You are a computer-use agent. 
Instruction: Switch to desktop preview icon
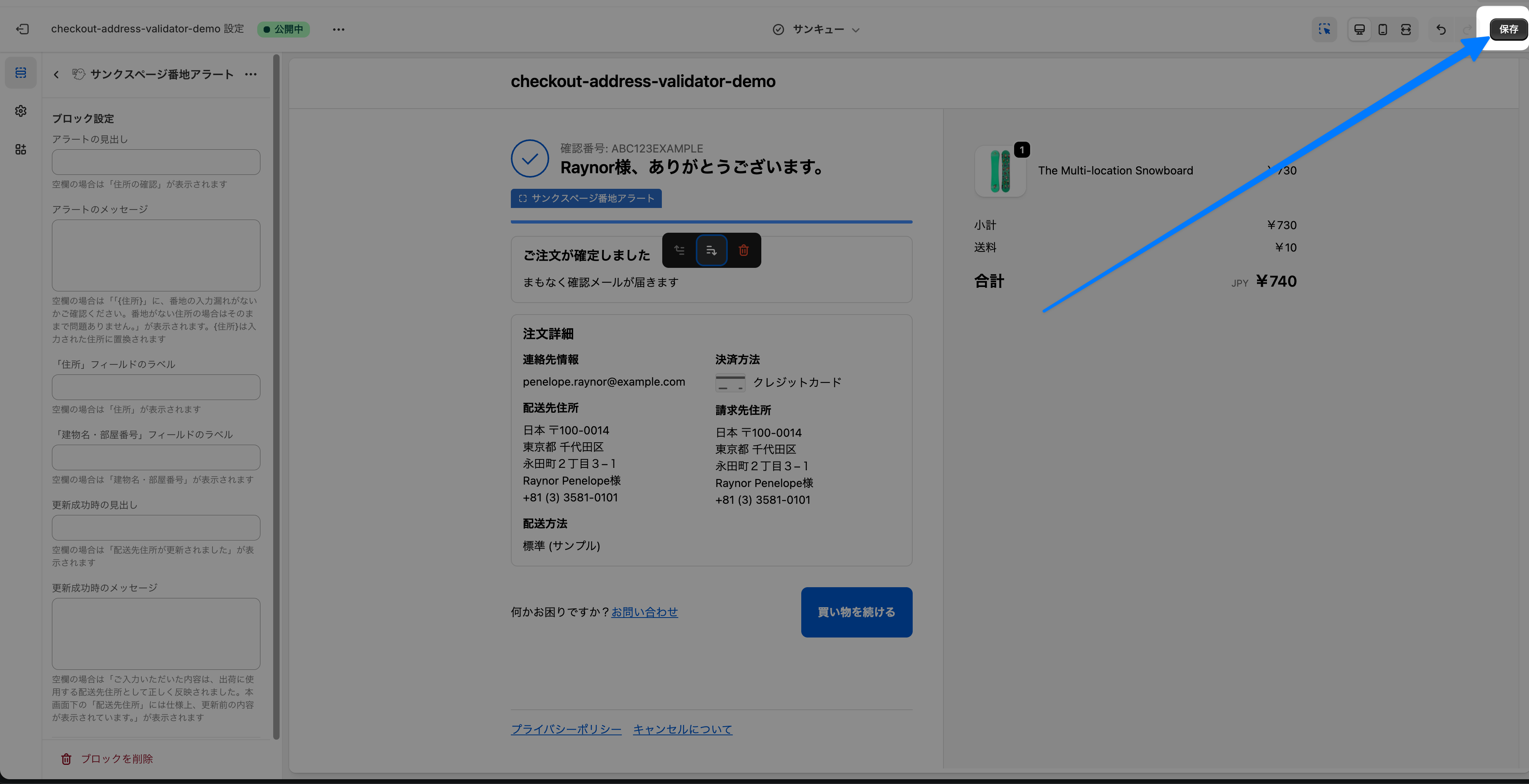coord(1359,29)
